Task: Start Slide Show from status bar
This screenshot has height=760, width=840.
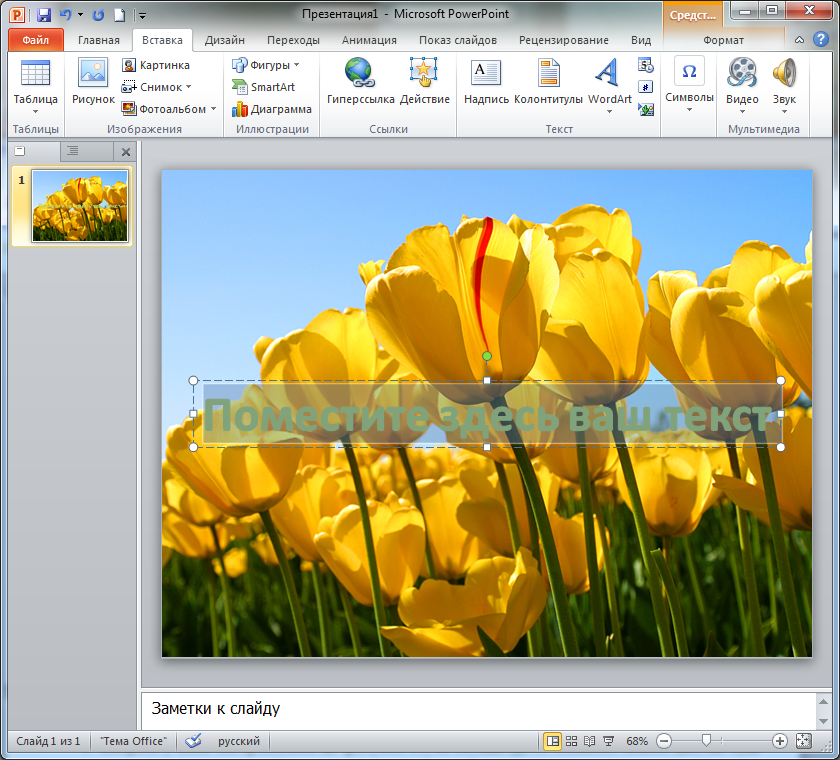Action: (x=608, y=741)
